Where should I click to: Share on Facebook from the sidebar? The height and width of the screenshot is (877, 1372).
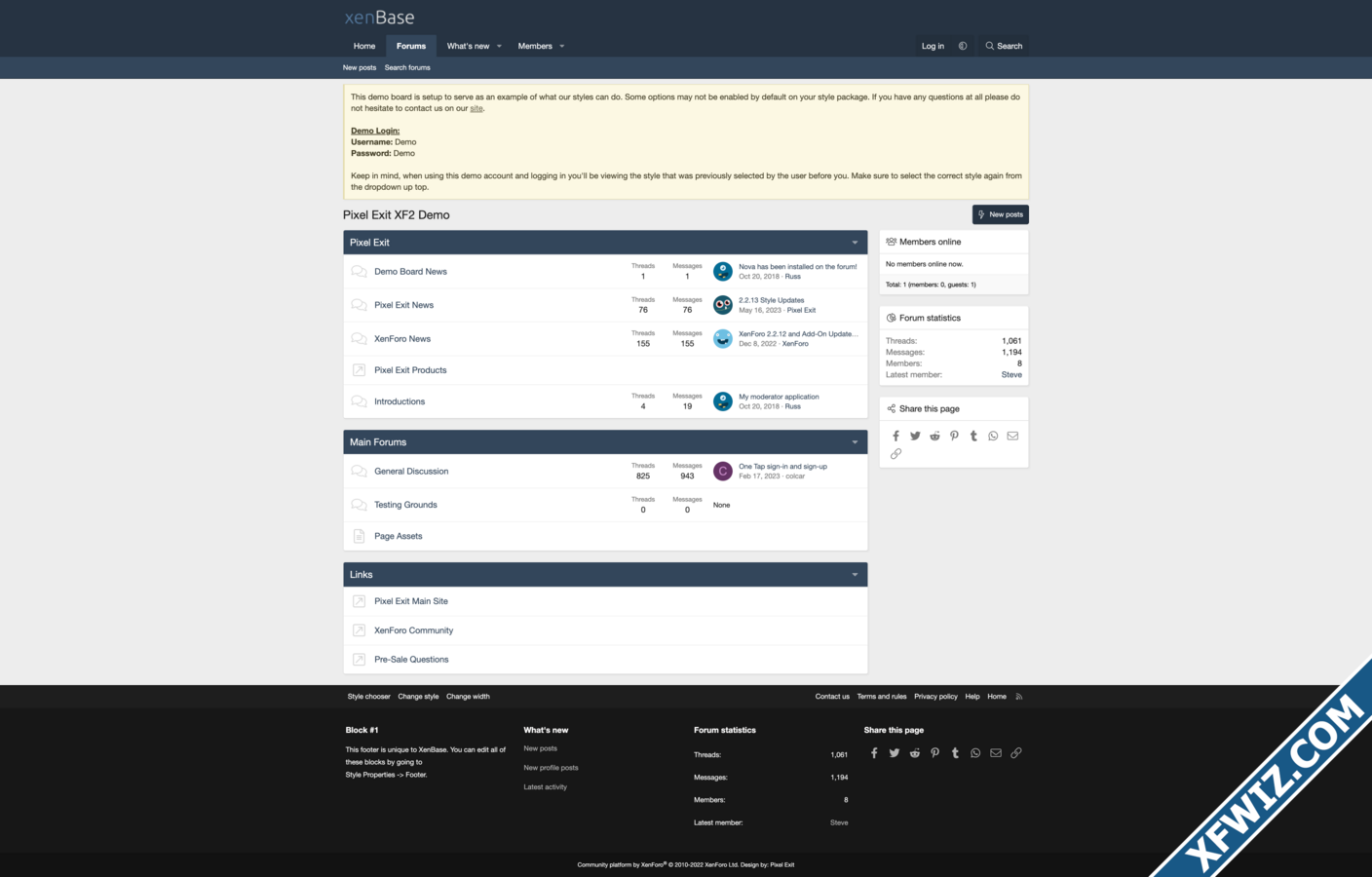tap(896, 436)
